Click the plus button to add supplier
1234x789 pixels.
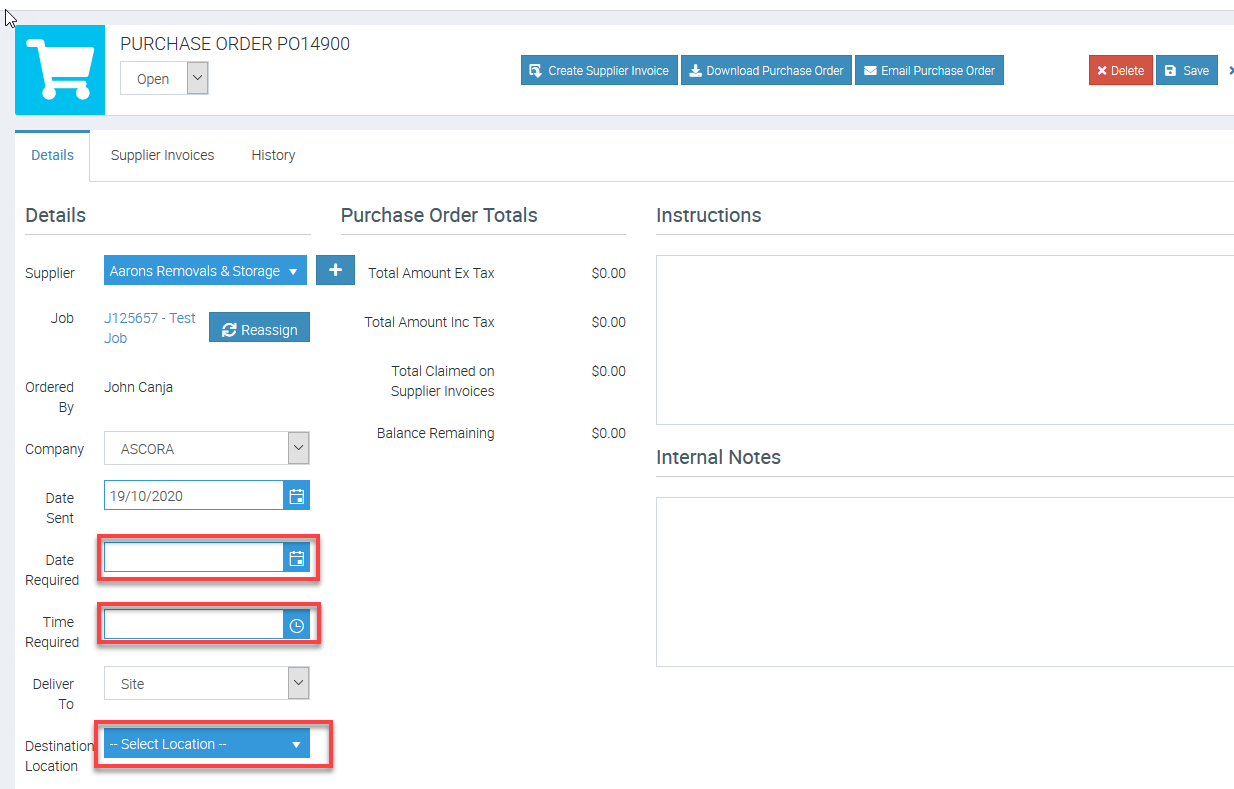pos(335,271)
